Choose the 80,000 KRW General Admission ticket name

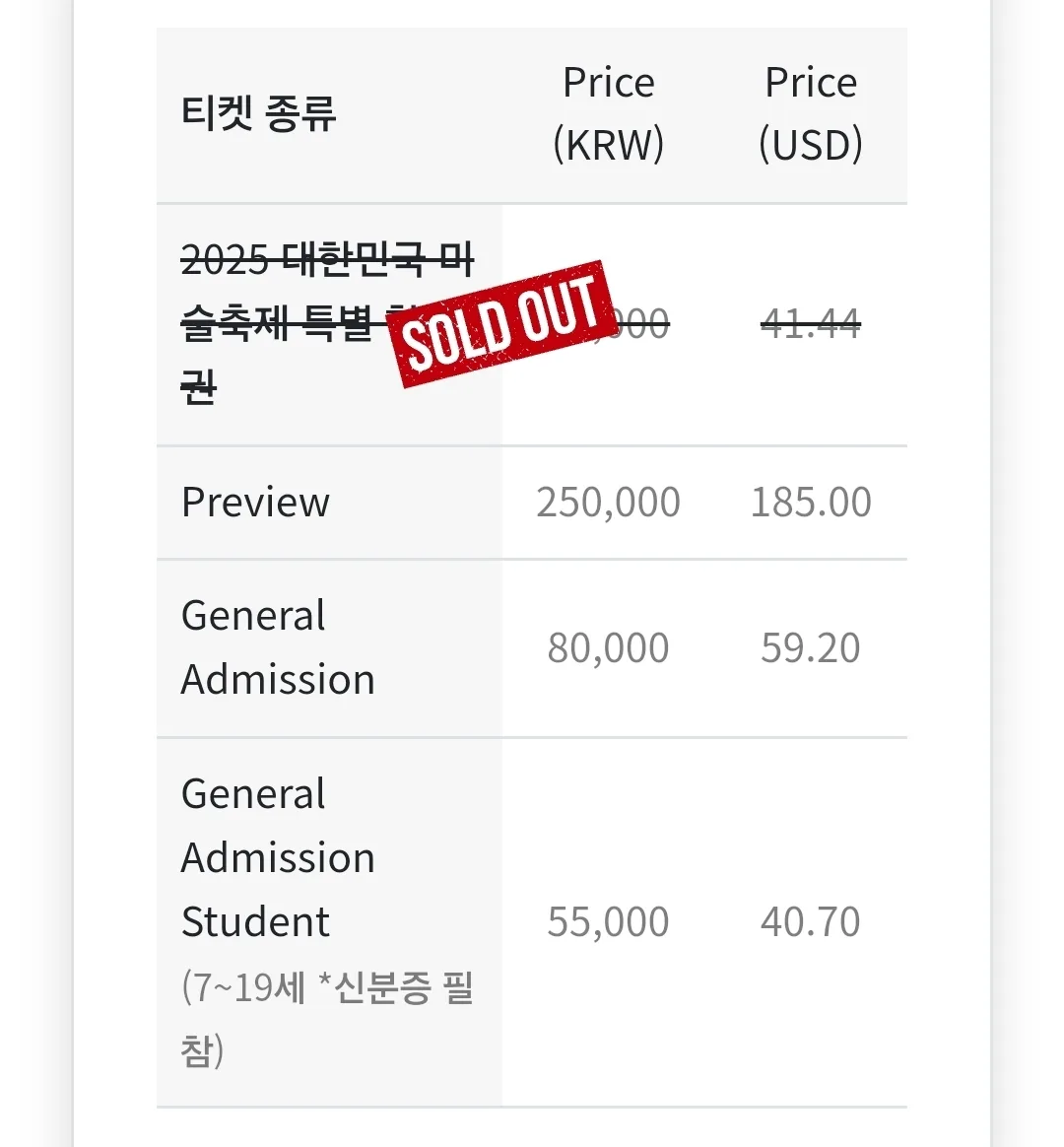point(278,647)
